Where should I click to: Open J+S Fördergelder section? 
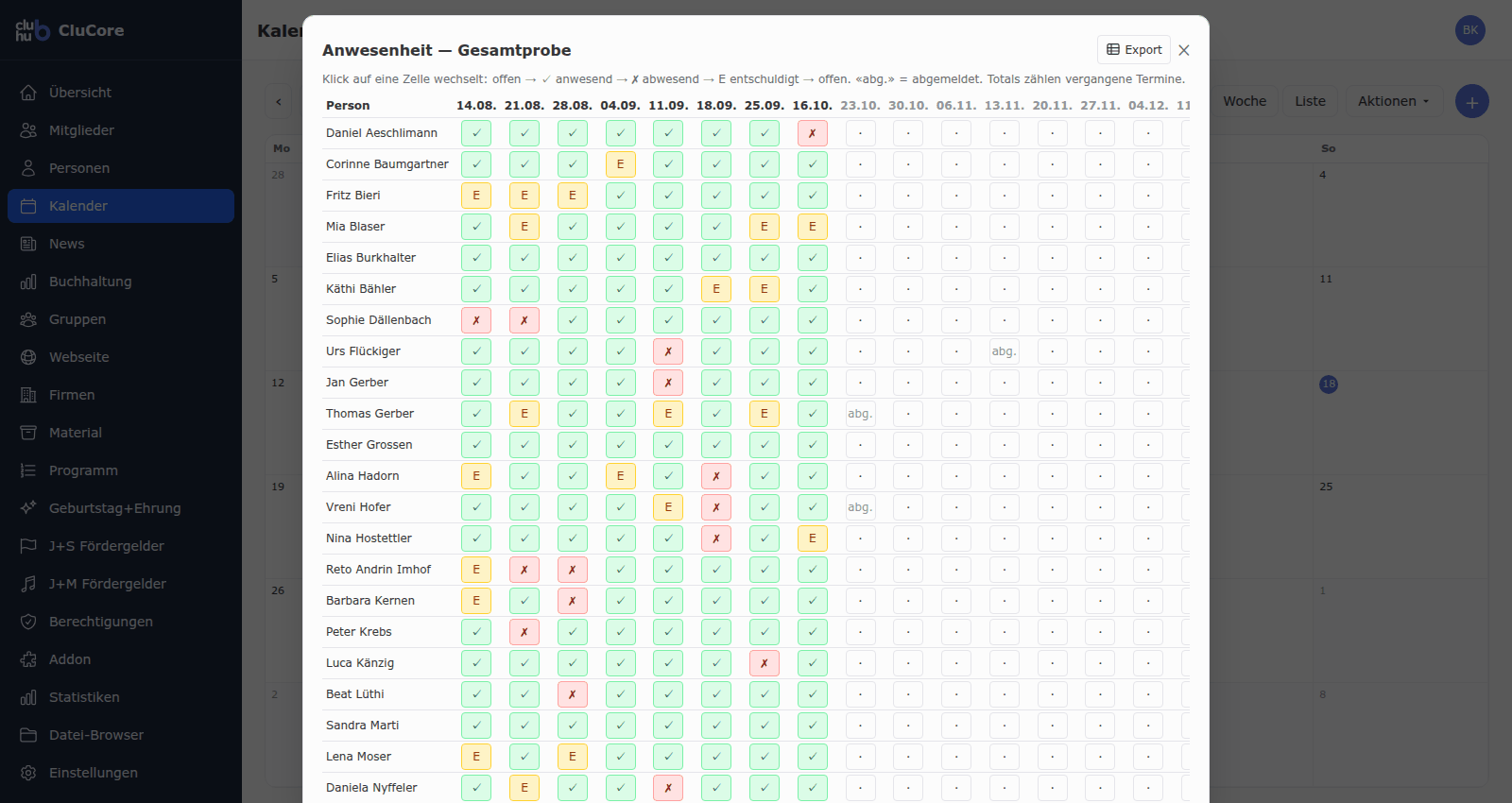pos(121,546)
